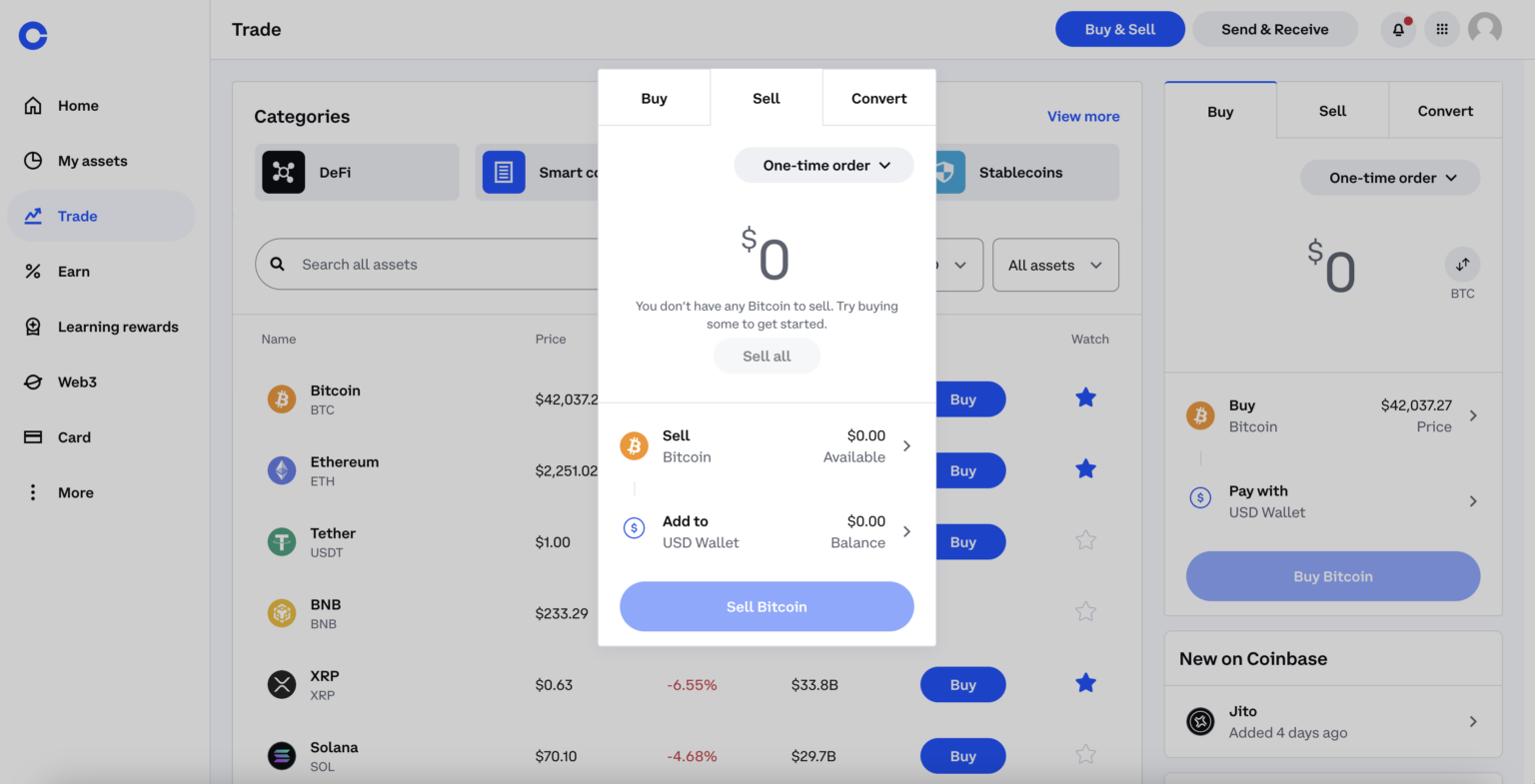Swap currency units with BTC toggle icon
The height and width of the screenshot is (784, 1535).
[x=1462, y=265]
